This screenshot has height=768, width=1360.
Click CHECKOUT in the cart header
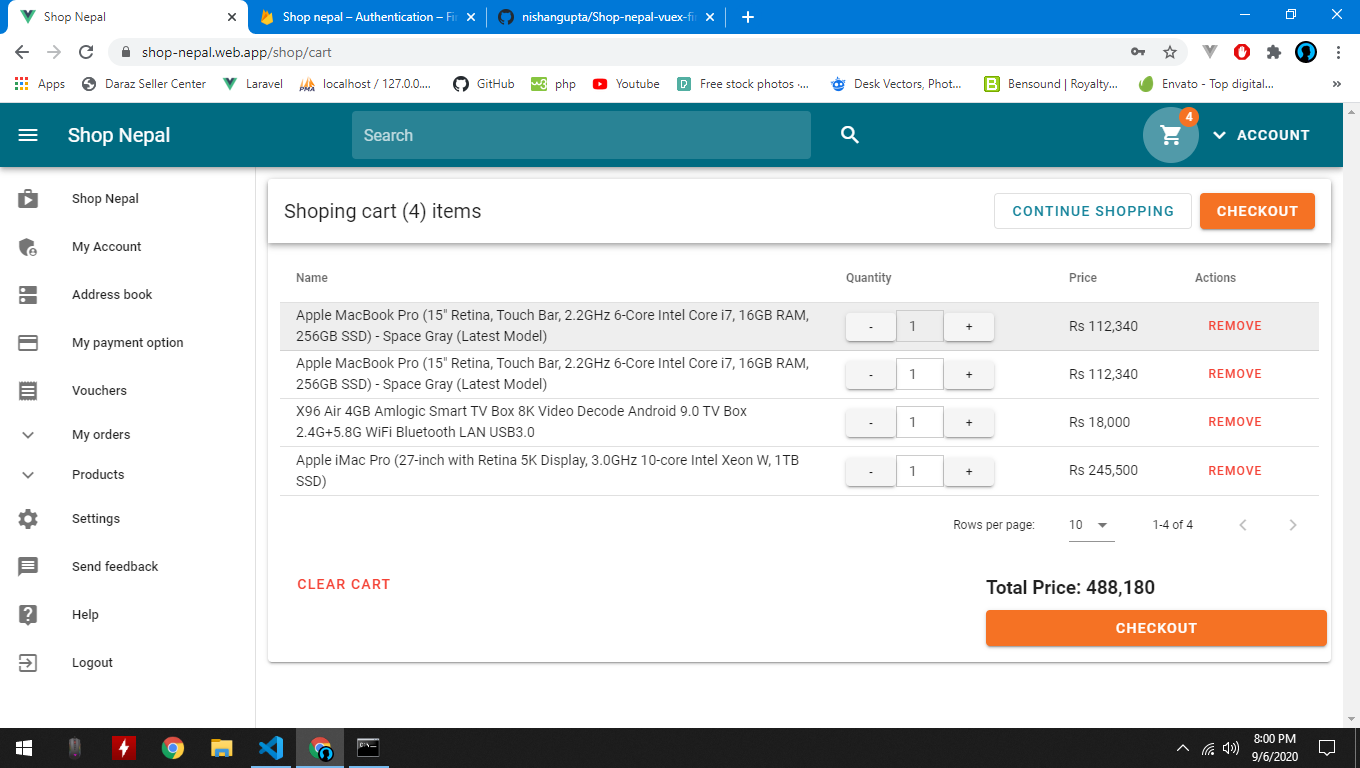[x=1257, y=211]
